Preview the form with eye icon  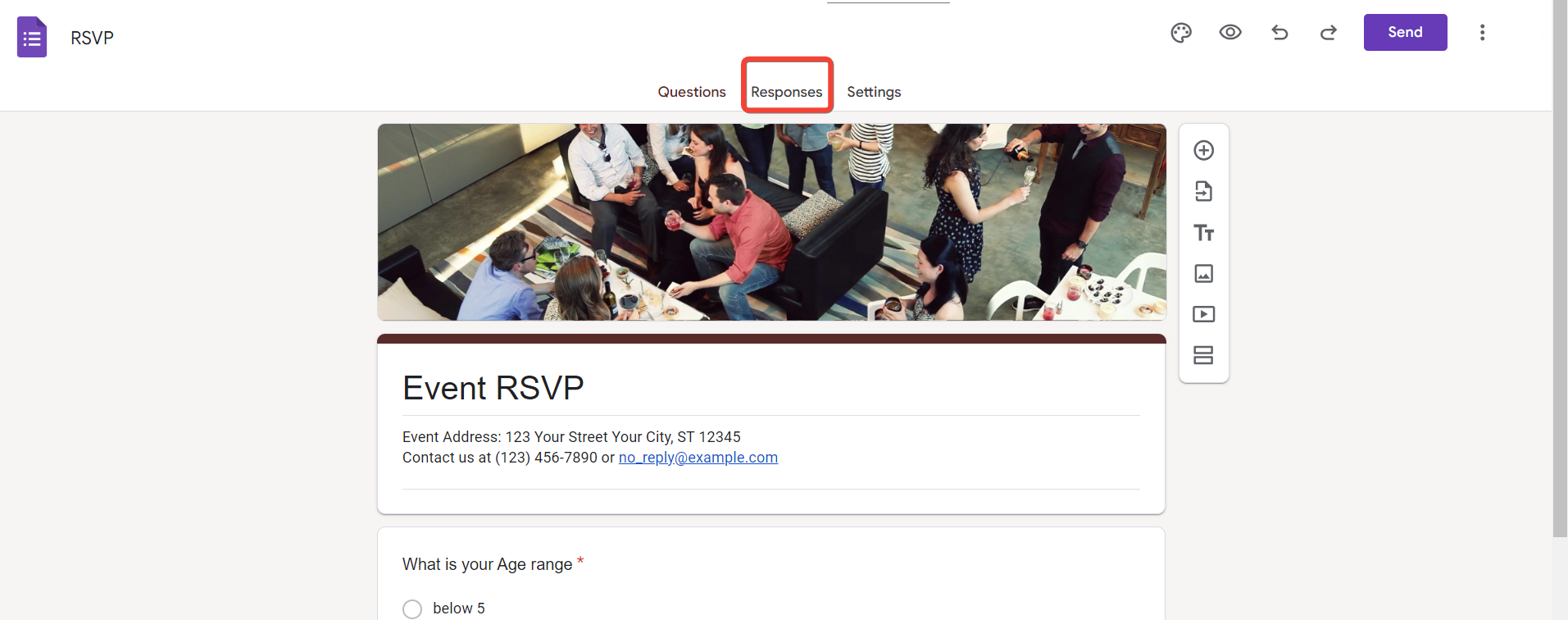1230,33
